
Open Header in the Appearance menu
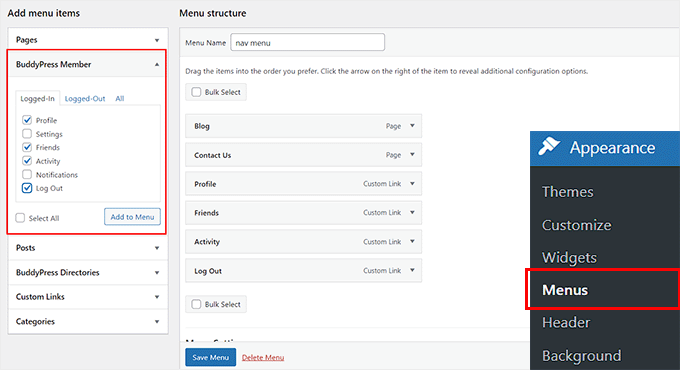[566, 322]
